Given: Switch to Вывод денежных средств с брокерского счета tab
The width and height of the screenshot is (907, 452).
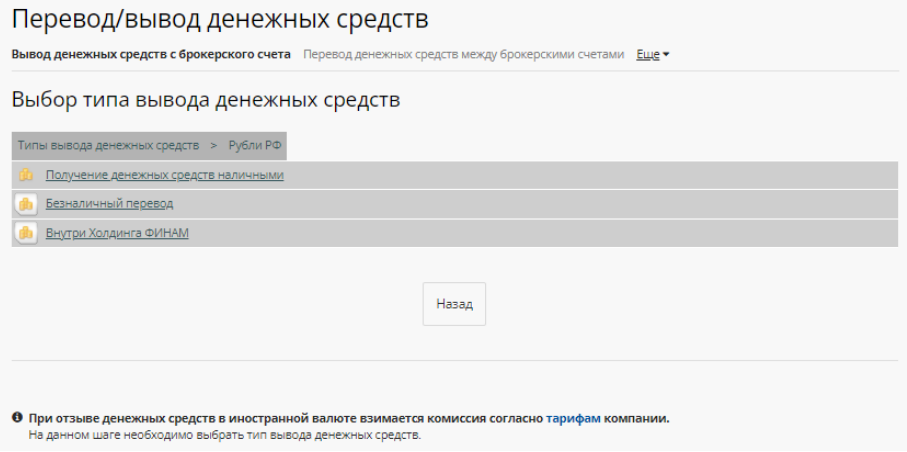Looking at the screenshot, I should tap(151, 54).
